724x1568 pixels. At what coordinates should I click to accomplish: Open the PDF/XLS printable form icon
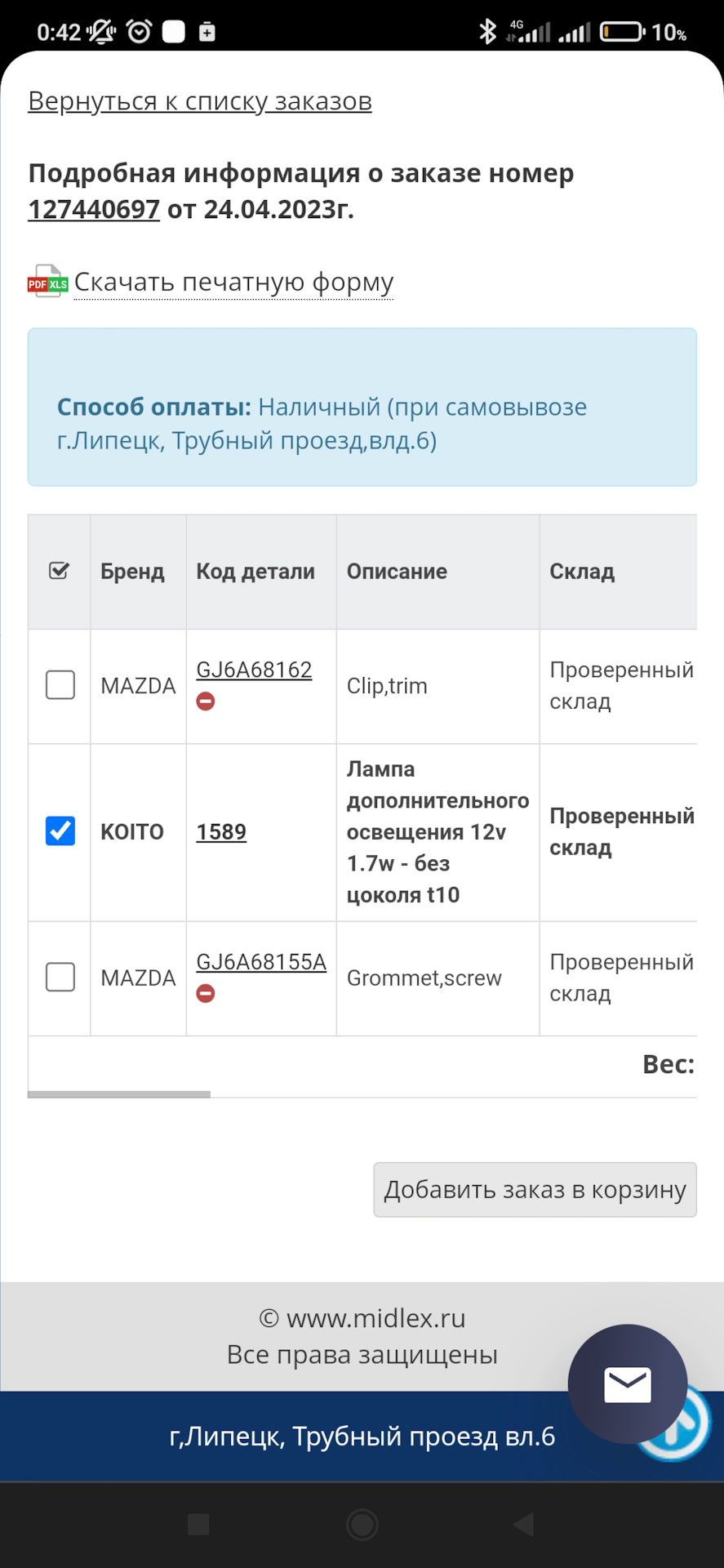coord(46,282)
